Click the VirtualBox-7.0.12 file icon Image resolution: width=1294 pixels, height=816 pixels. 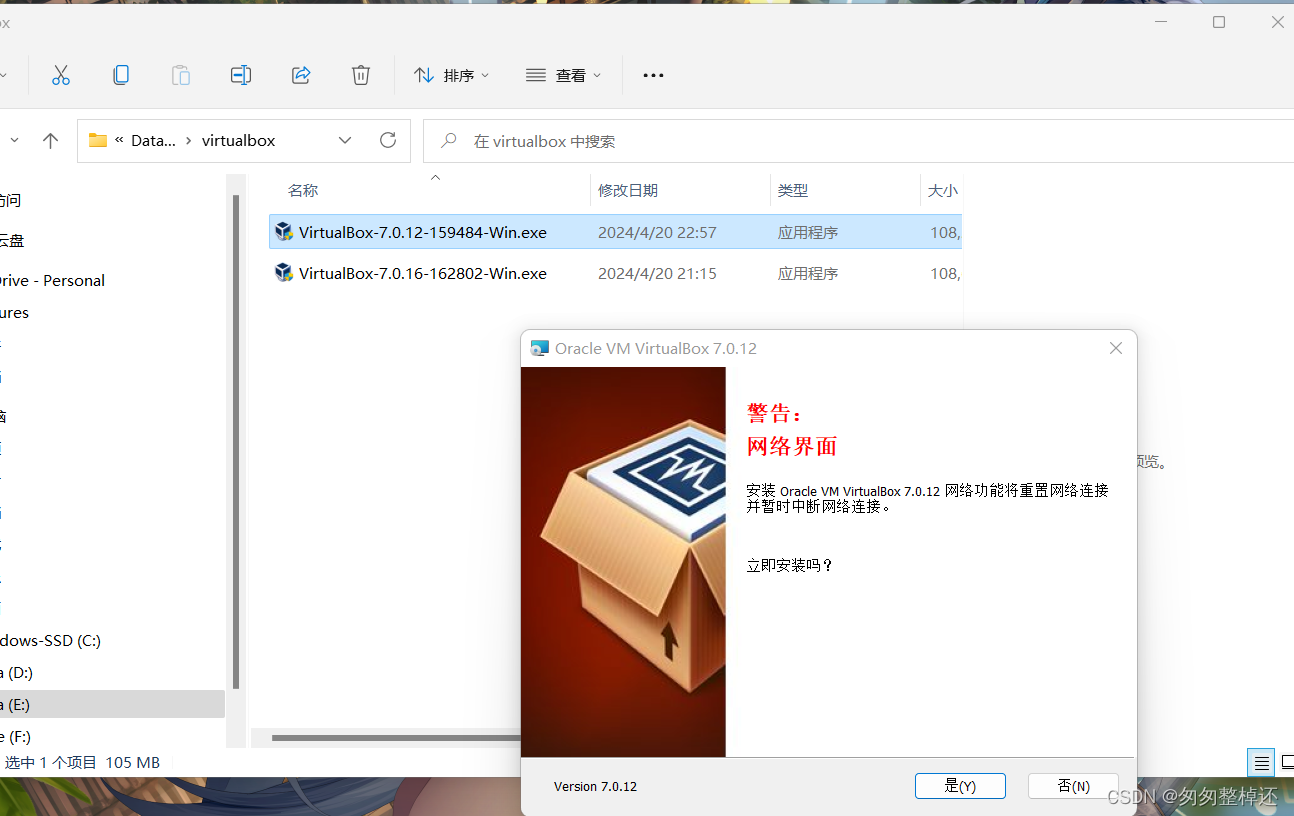(284, 232)
